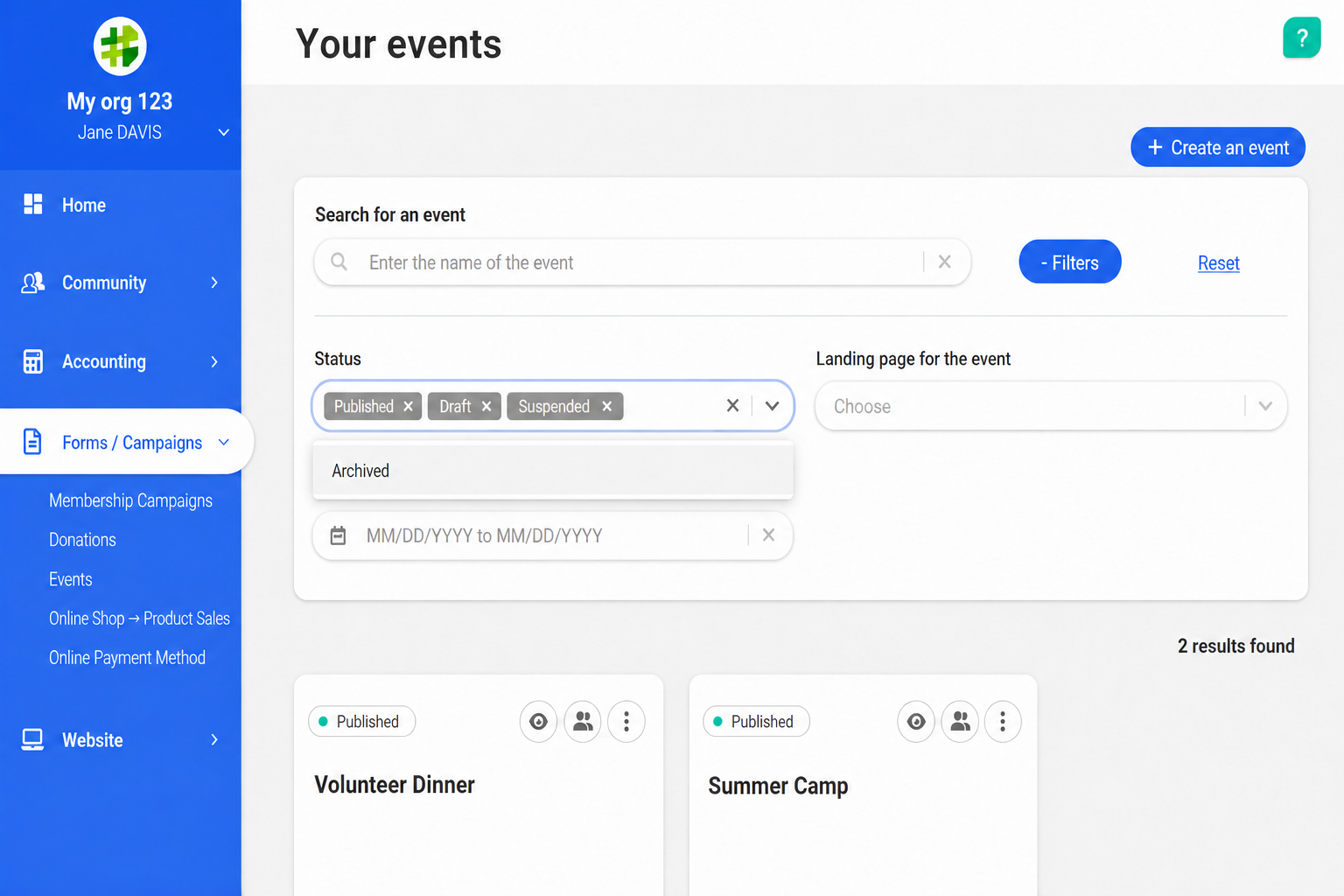Click preview eye icon on Summer Camp card

pyautogui.click(x=916, y=722)
